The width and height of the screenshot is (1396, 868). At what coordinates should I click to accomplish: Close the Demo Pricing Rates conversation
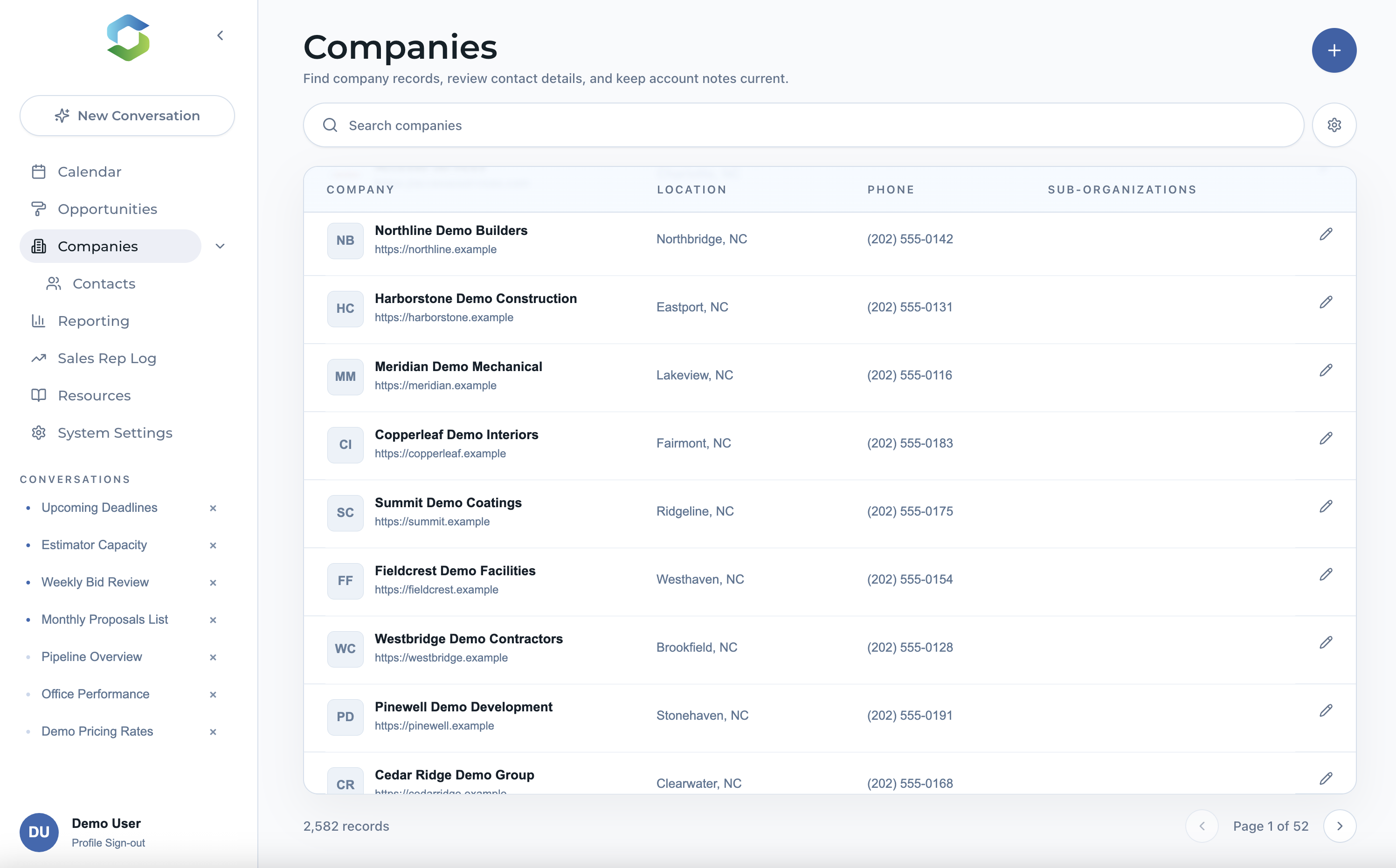213,732
